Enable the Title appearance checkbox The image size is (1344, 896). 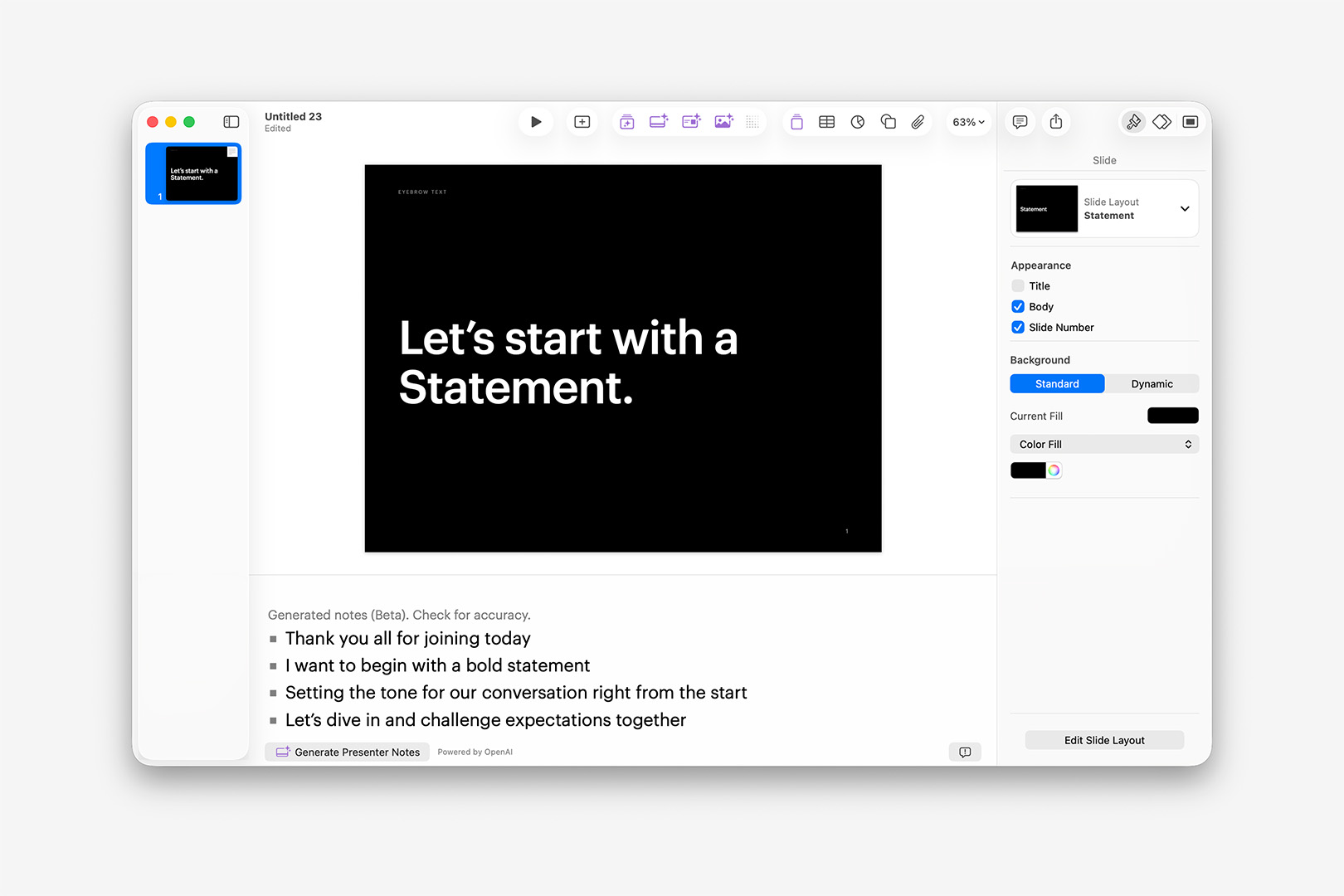click(x=1018, y=285)
